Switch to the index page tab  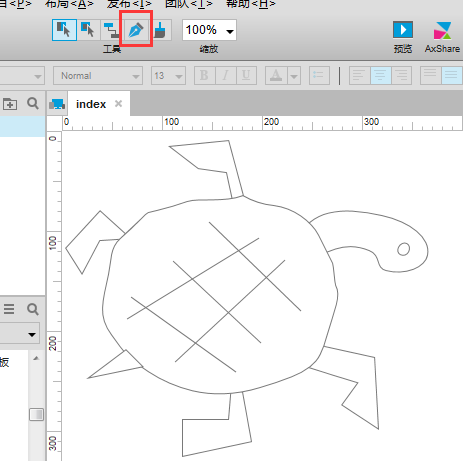pyautogui.click(x=91, y=104)
